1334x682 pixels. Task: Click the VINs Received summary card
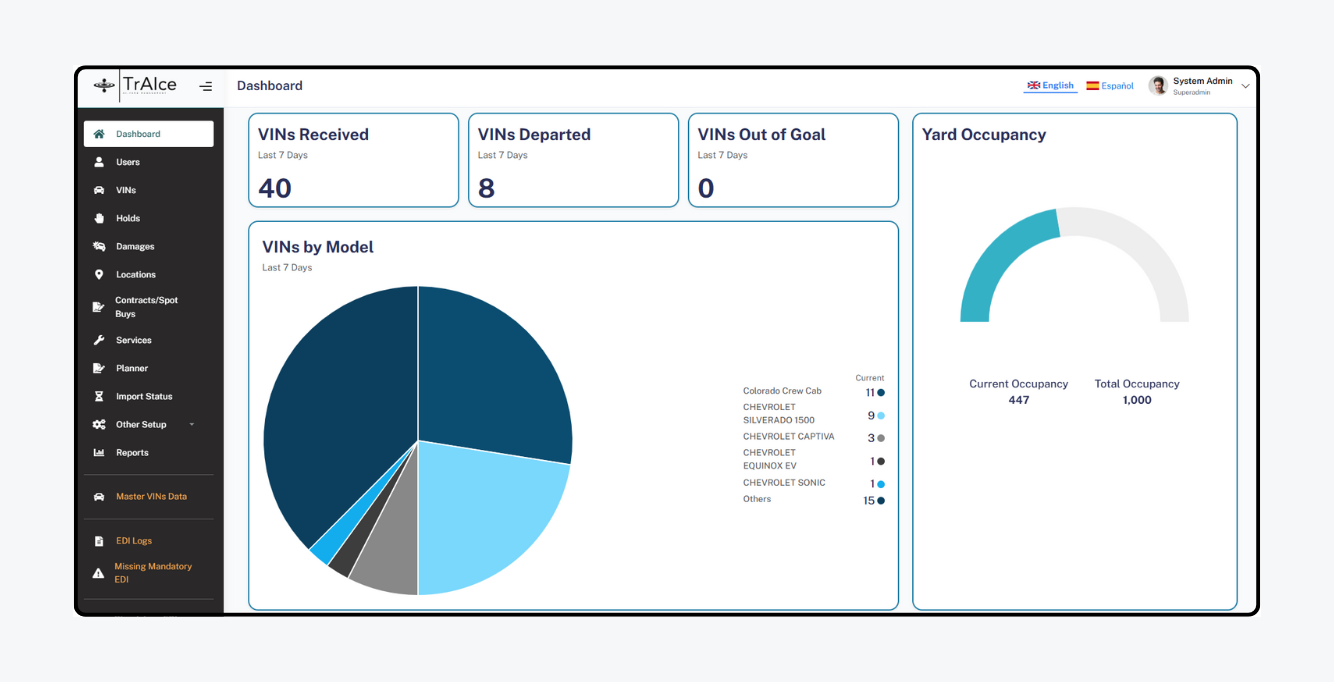(353, 160)
